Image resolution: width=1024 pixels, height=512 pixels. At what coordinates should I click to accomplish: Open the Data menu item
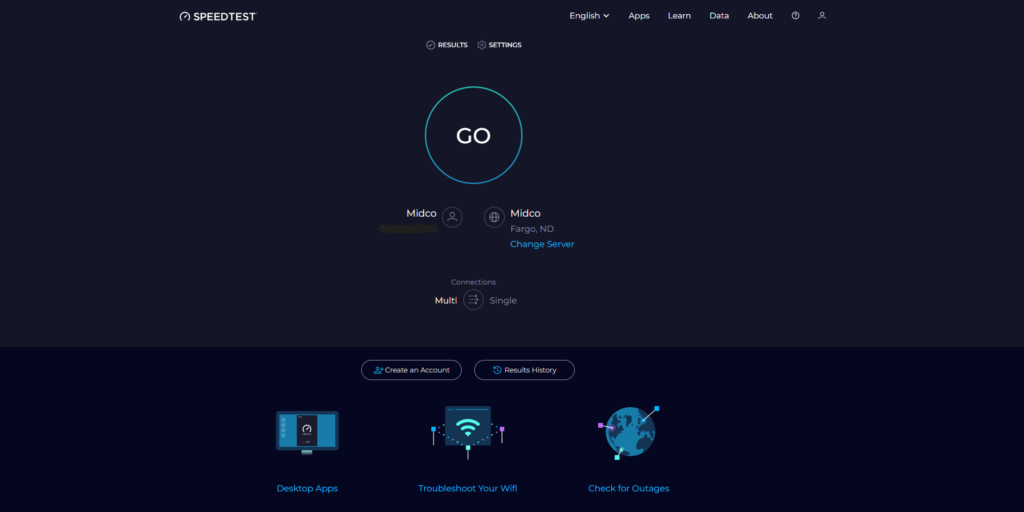click(719, 16)
